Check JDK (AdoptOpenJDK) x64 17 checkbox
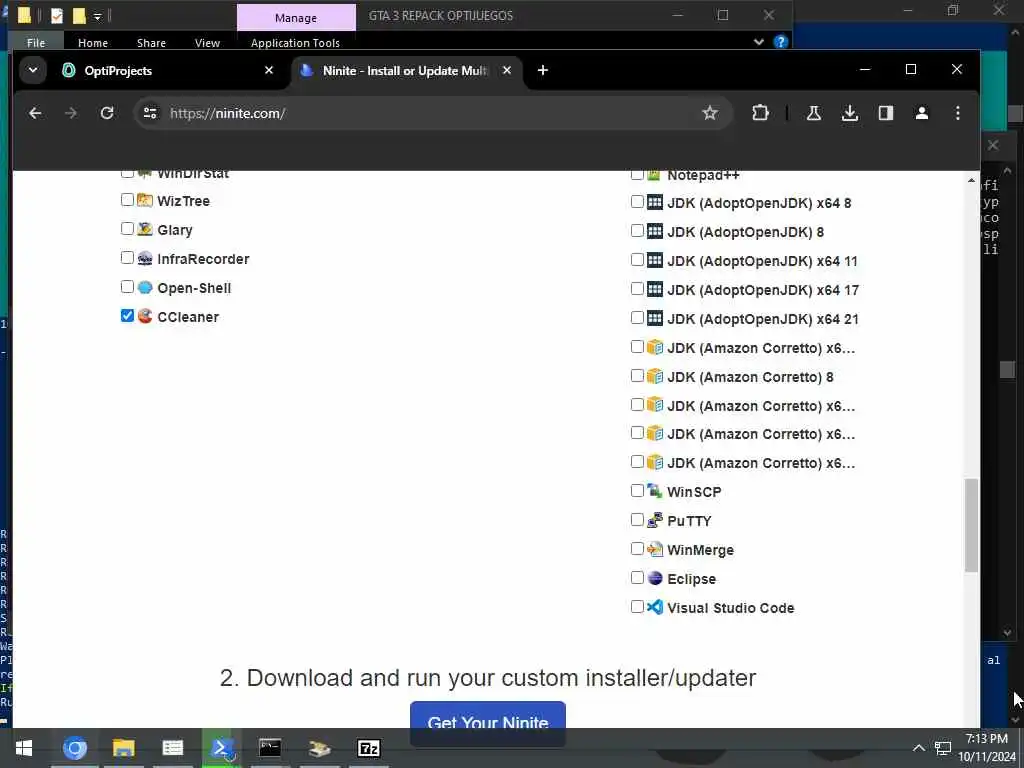 tap(637, 288)
